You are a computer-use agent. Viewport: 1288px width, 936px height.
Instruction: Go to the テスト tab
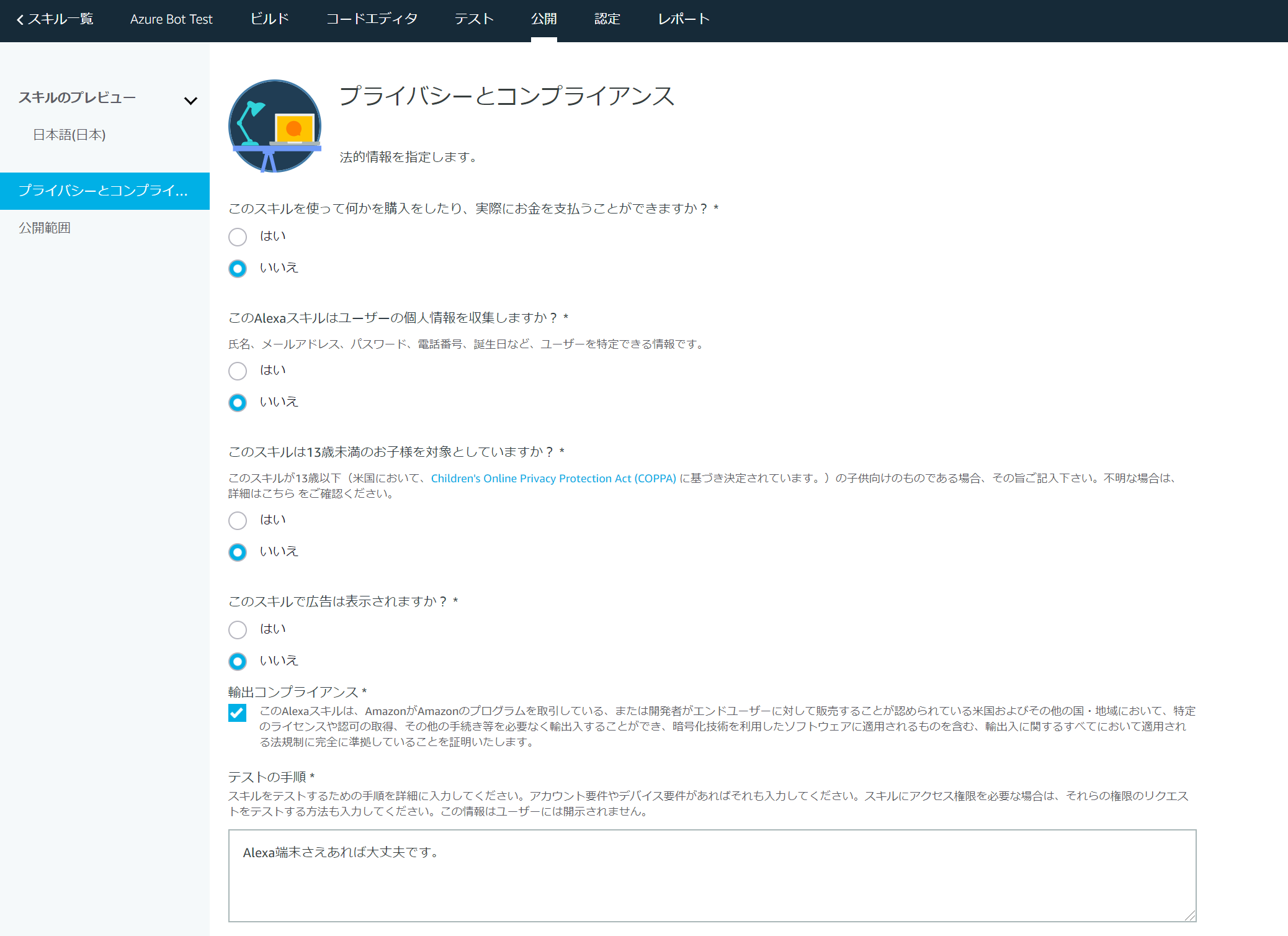(474, 19)
